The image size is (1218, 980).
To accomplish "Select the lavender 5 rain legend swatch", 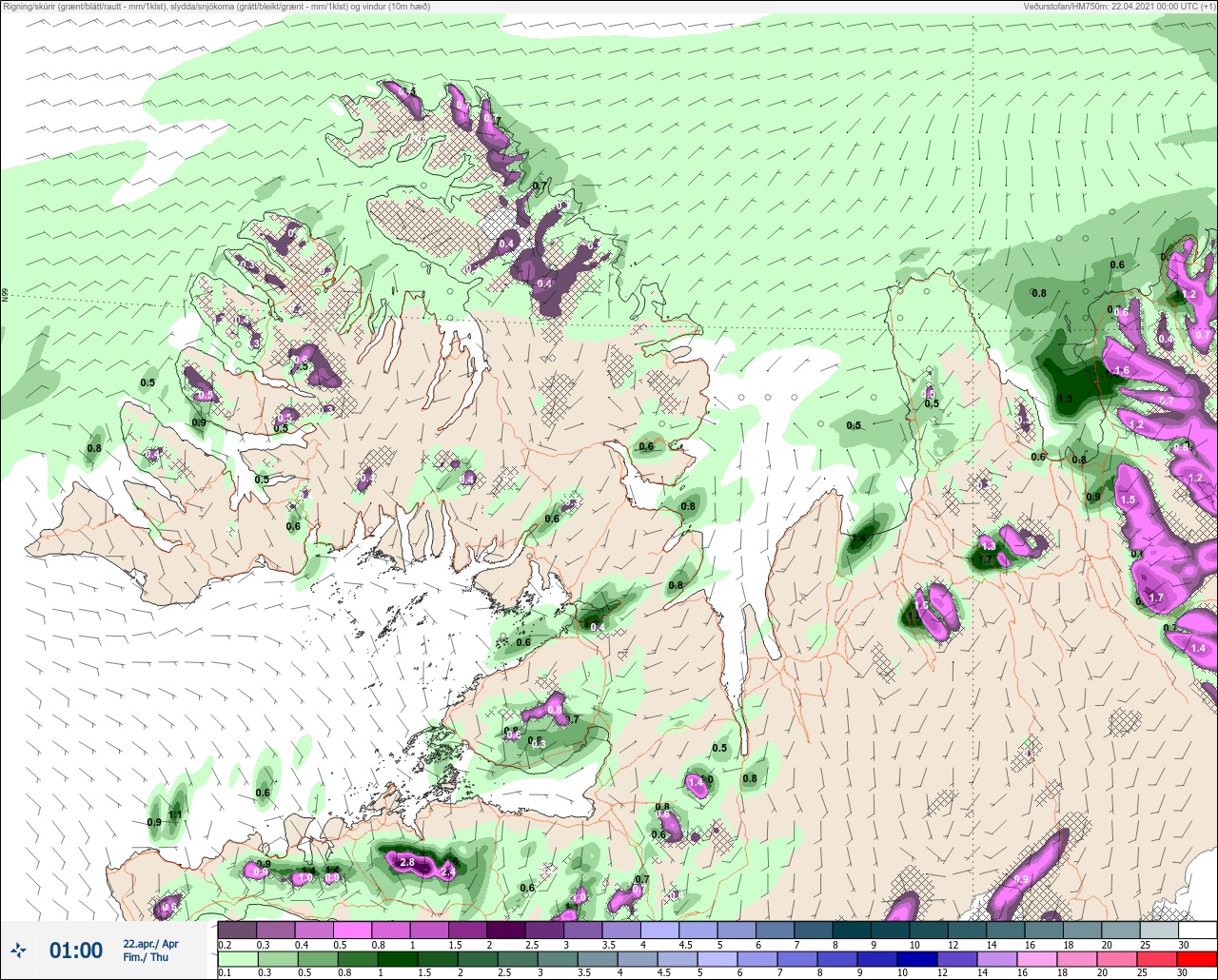I will click(717, 959).
